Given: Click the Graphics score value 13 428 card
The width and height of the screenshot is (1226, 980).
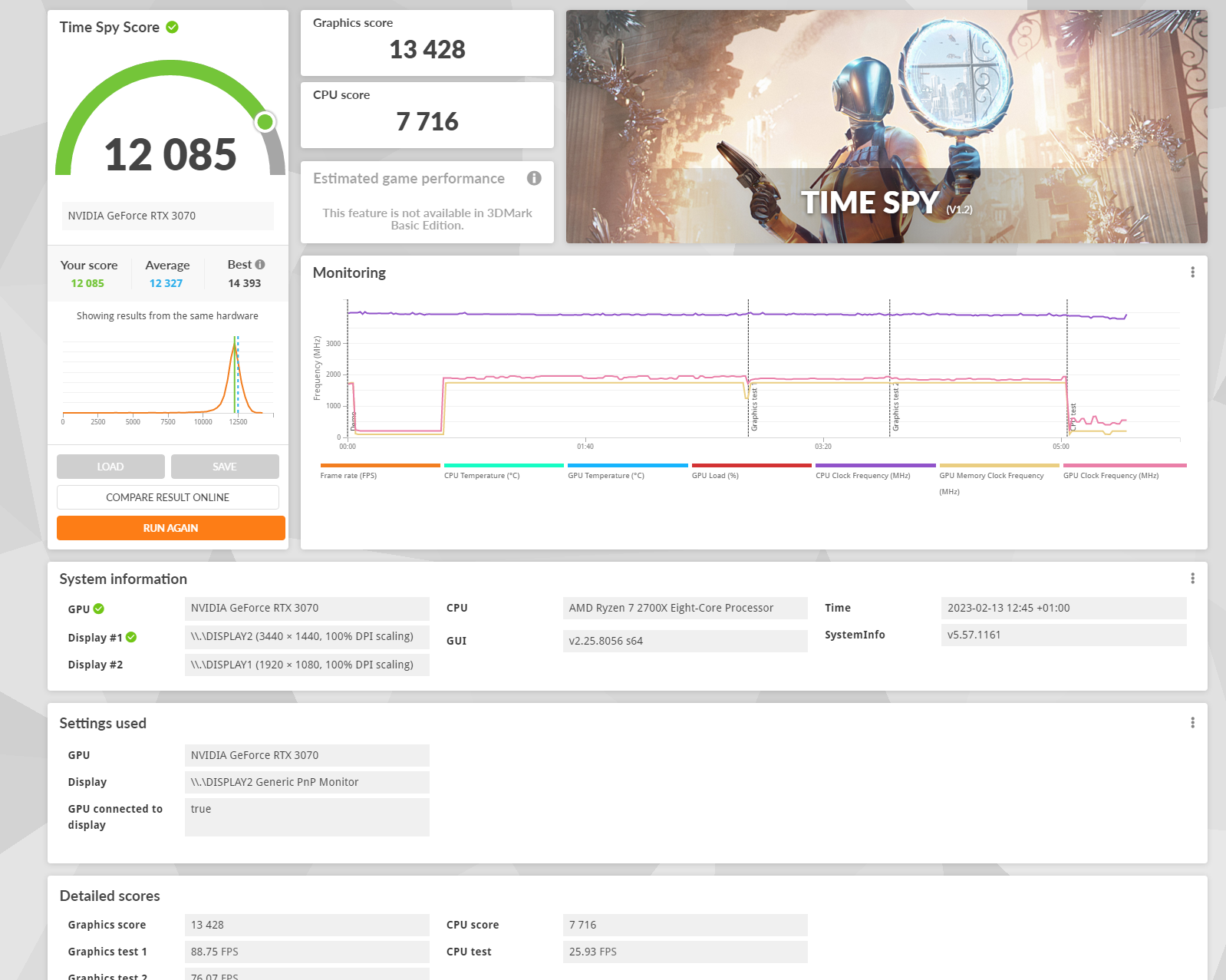Looking at the screenshot, I should (x=427, y=43).
